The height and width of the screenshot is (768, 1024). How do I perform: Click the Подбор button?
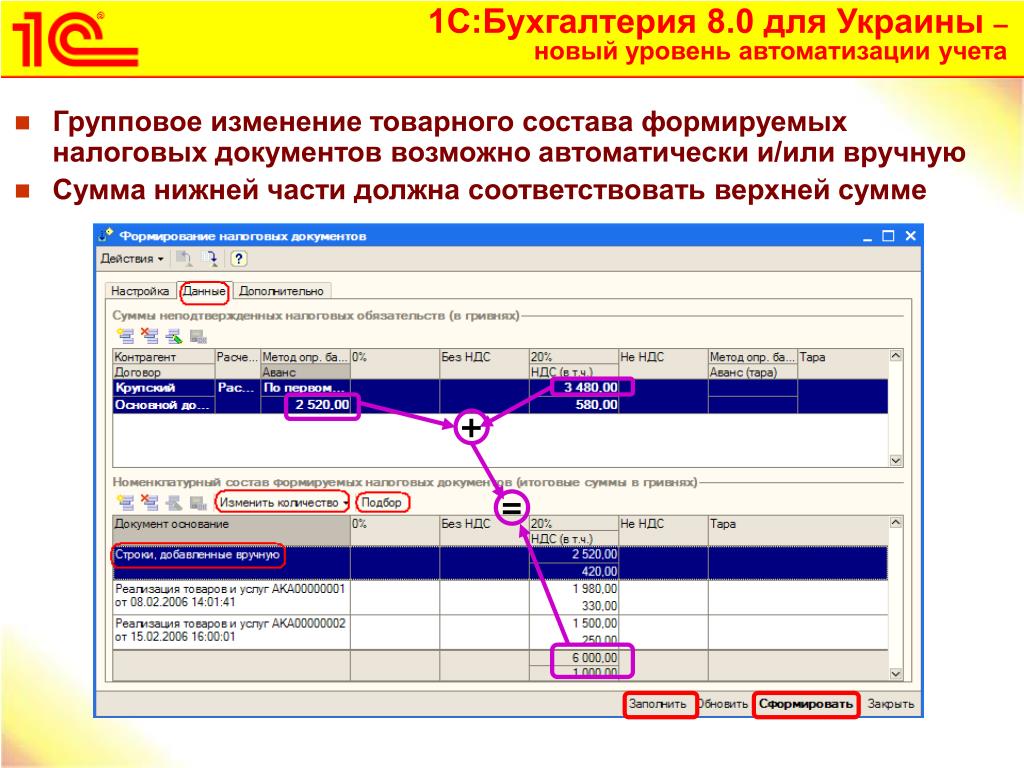pyautogui.click(x=382, y=502)
